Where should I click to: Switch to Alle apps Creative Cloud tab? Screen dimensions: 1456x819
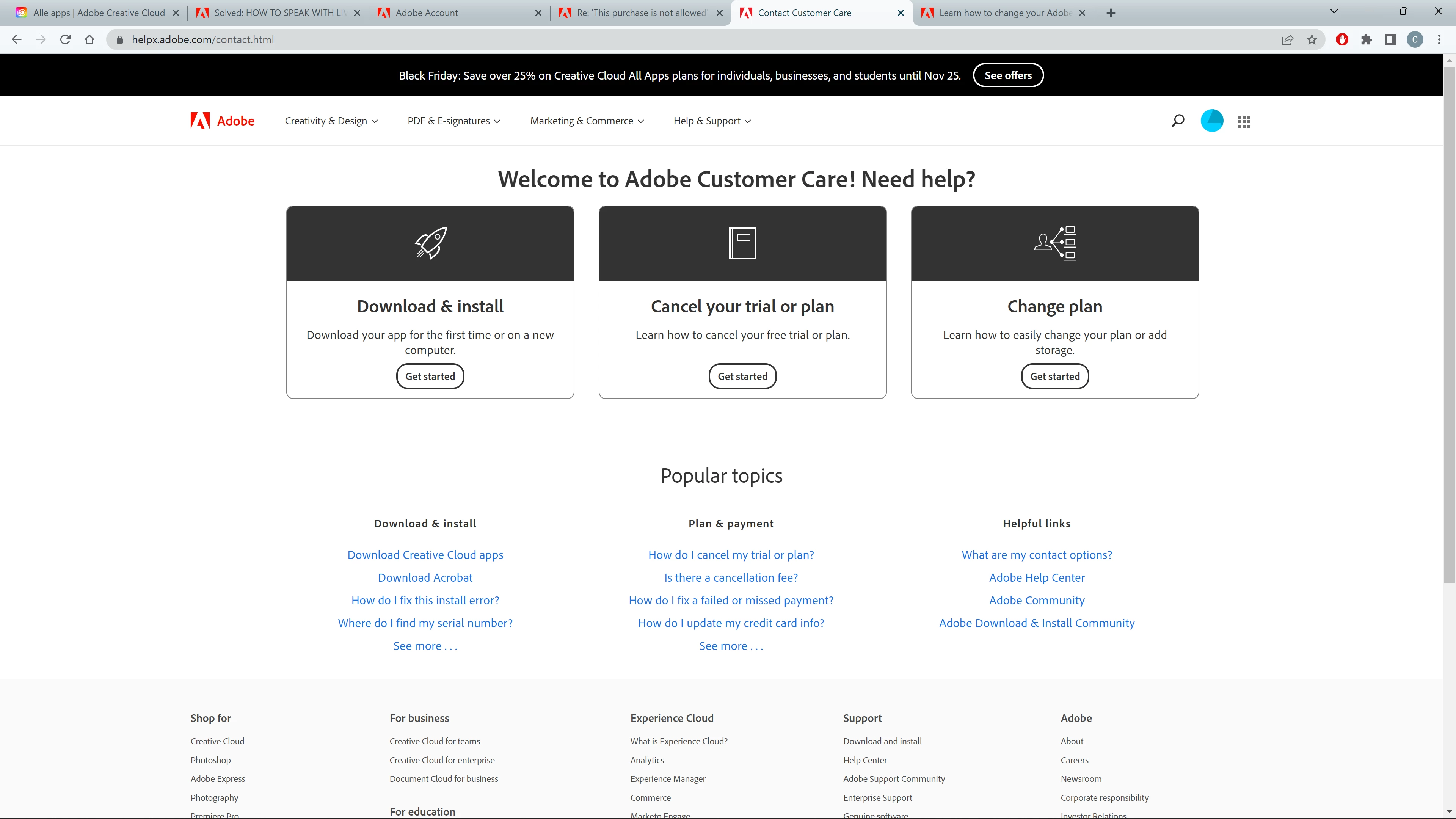tap(99, 13)
